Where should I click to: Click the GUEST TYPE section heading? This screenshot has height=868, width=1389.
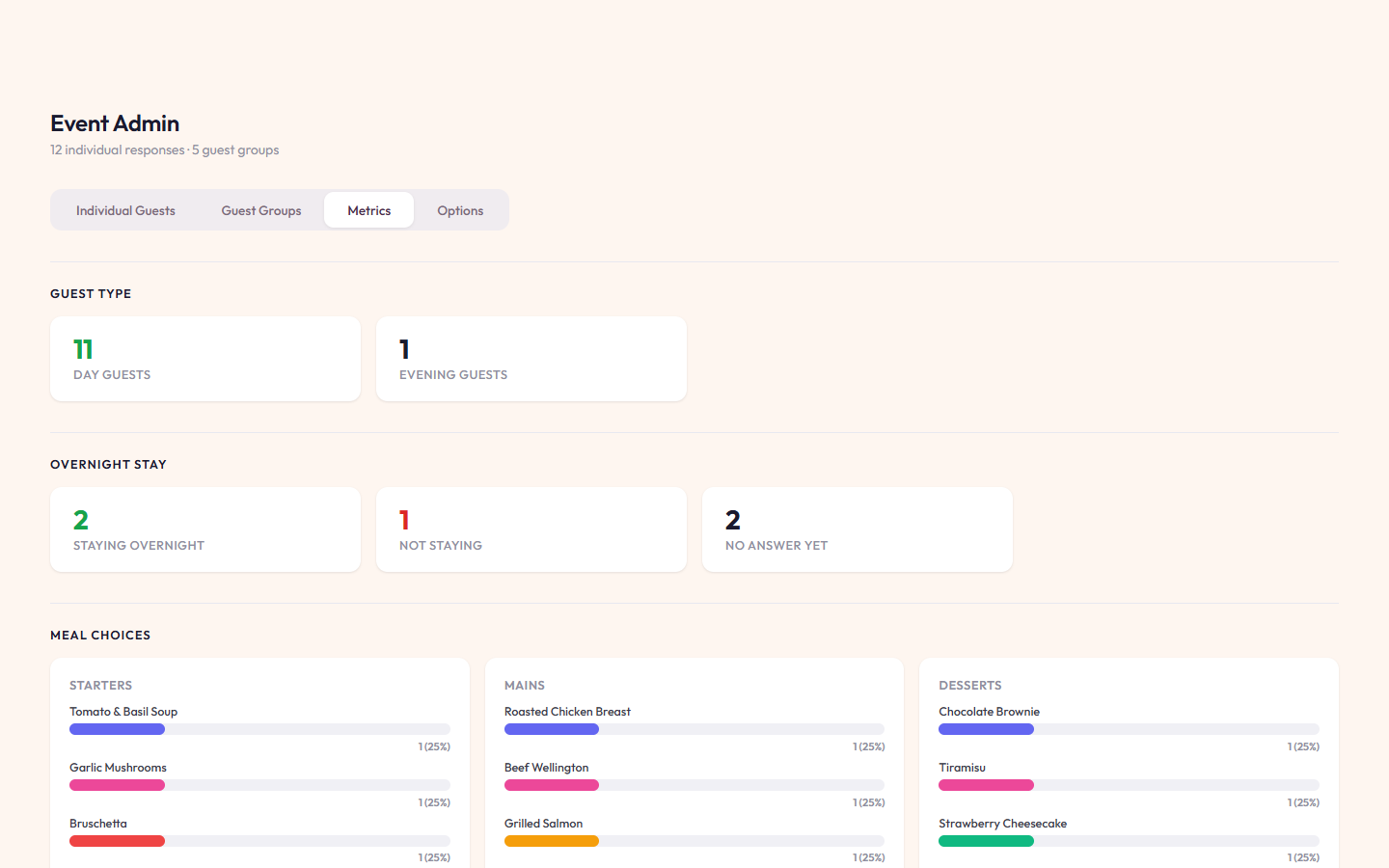click(91, 293)
